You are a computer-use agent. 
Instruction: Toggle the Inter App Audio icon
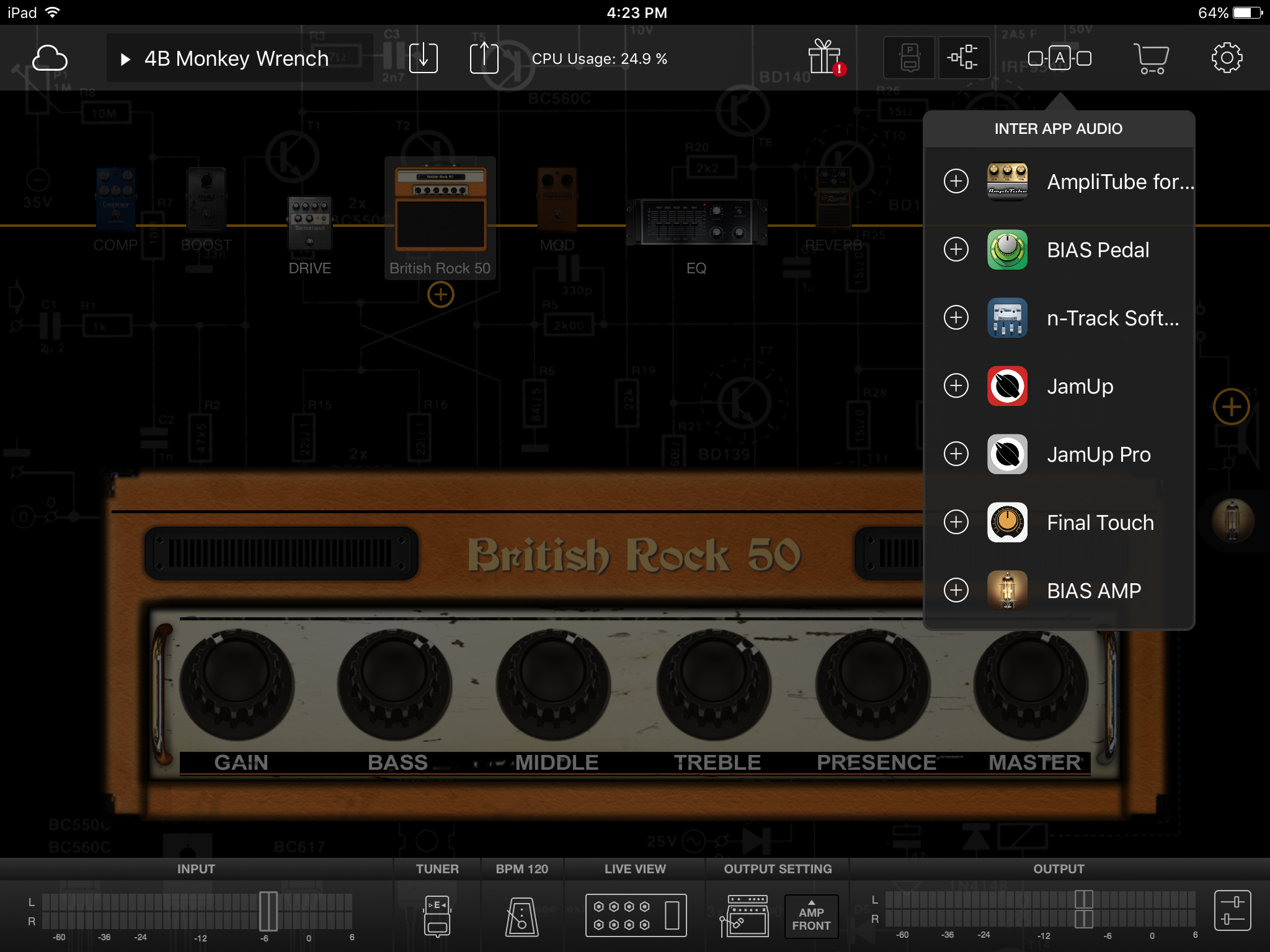[x=1059, y=58]
